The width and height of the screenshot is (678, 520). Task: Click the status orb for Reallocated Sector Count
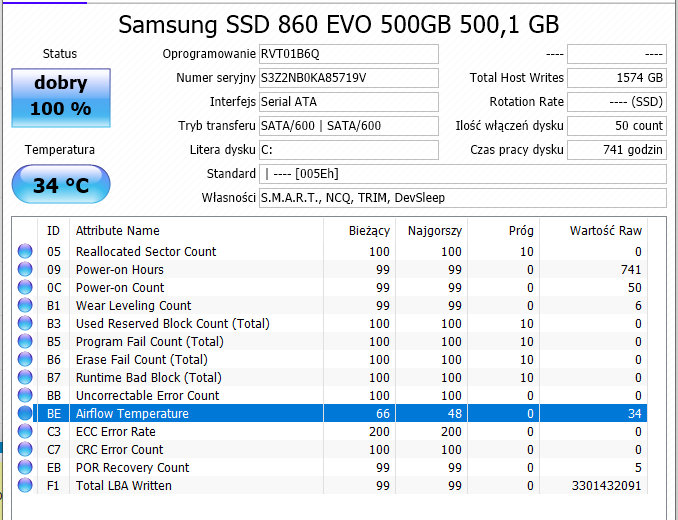(x=25, y=252)
